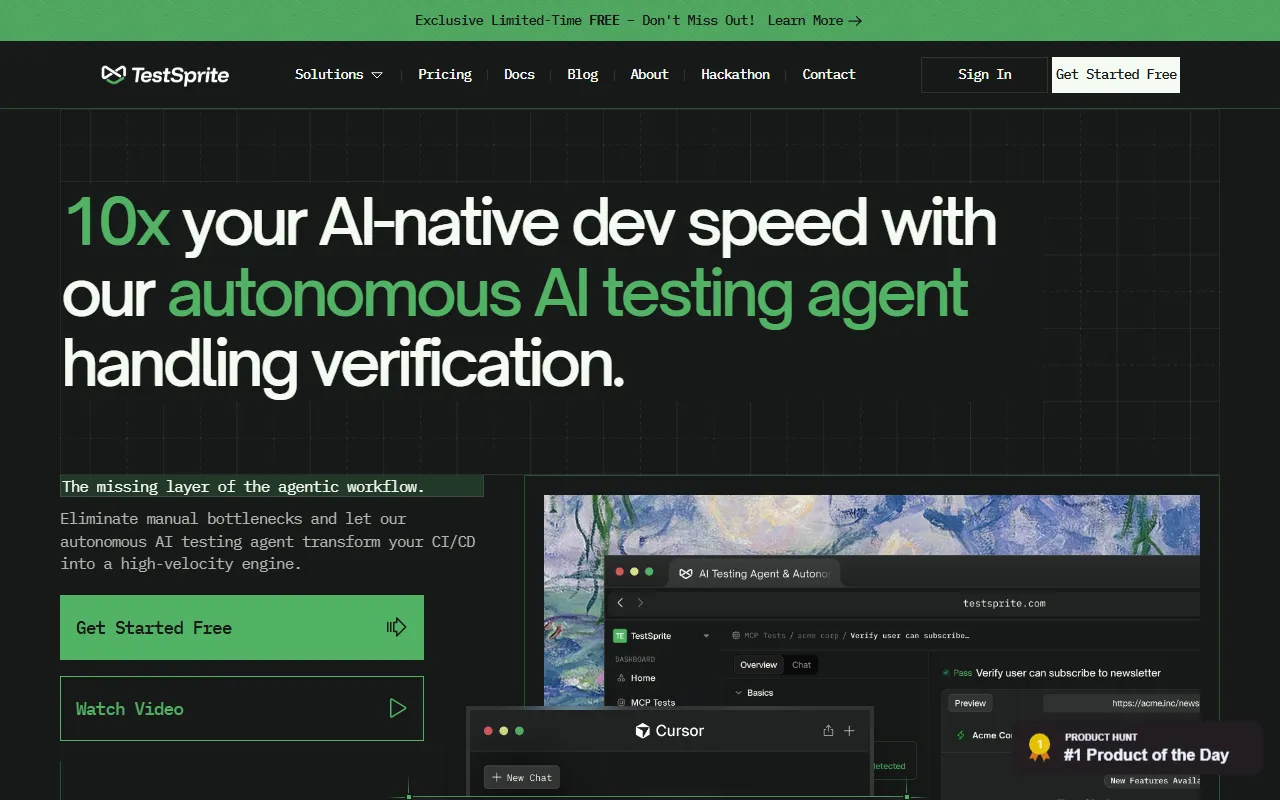Follow the Learn More banner link

(x=814, y=20)
